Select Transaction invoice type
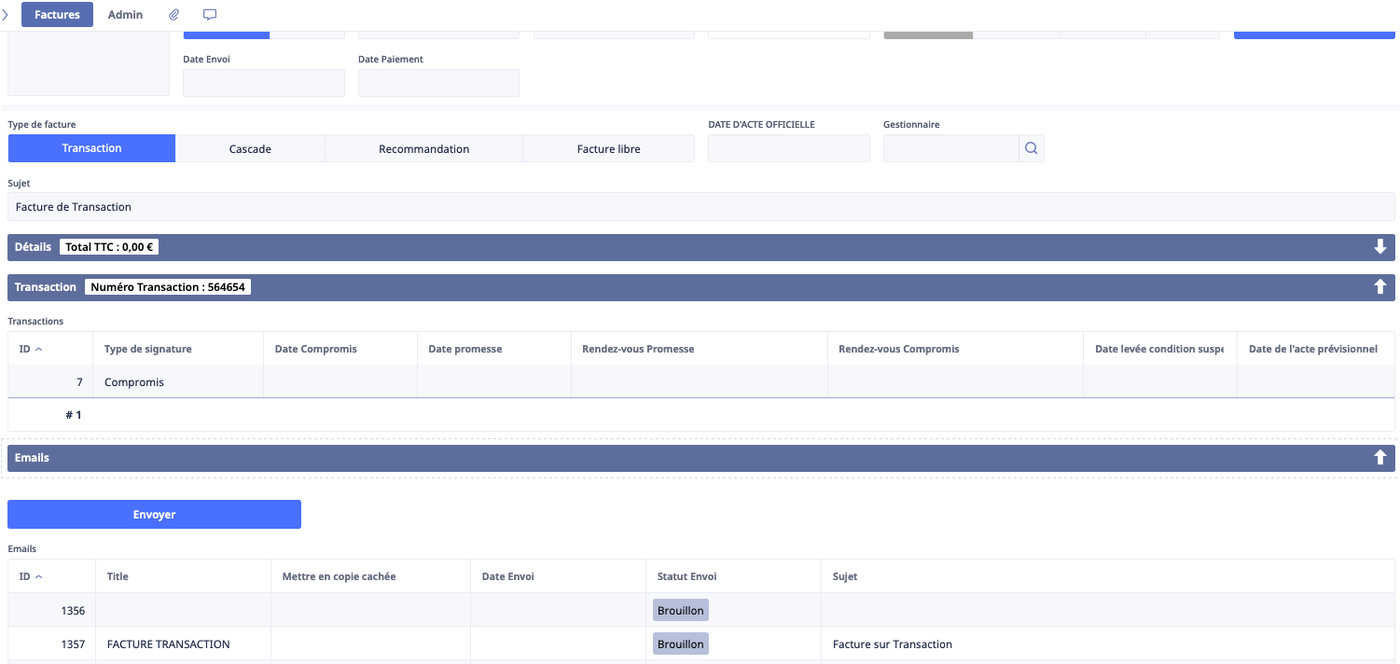This screenshot has height=664, width=1400. click(92, 149)
